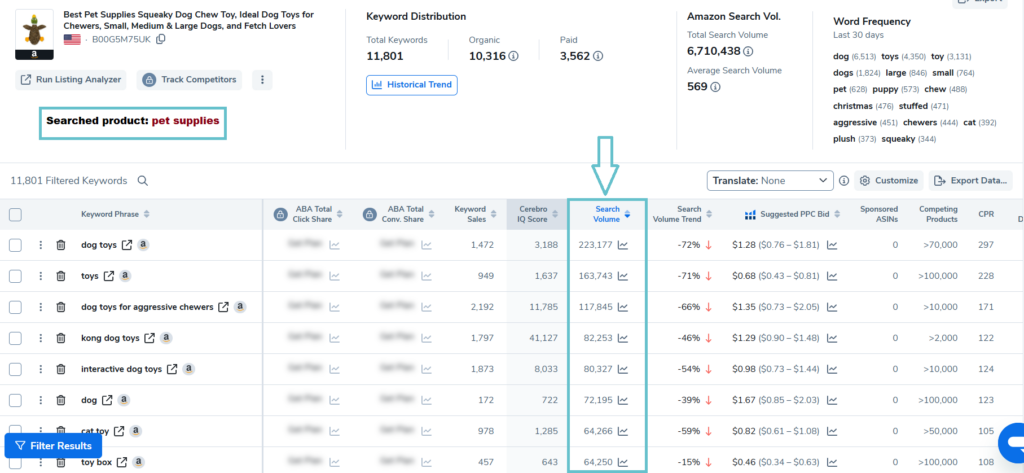1024x473 pixels.
Task: Click the search volume value 223,177
Action: coord(596,245)
